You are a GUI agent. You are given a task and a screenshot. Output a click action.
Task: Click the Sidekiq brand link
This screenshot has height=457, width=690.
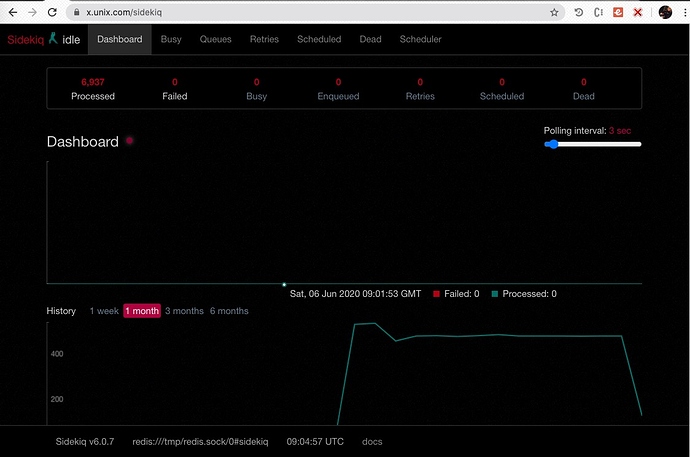point(26,40)
